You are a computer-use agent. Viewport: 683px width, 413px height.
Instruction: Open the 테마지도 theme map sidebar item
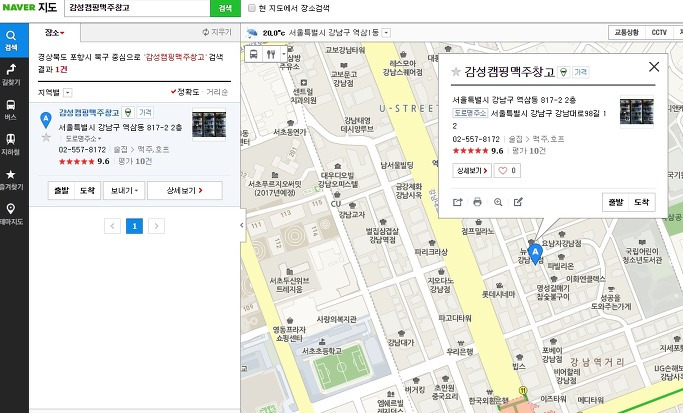pyautogui.click(x=11, y=214)
